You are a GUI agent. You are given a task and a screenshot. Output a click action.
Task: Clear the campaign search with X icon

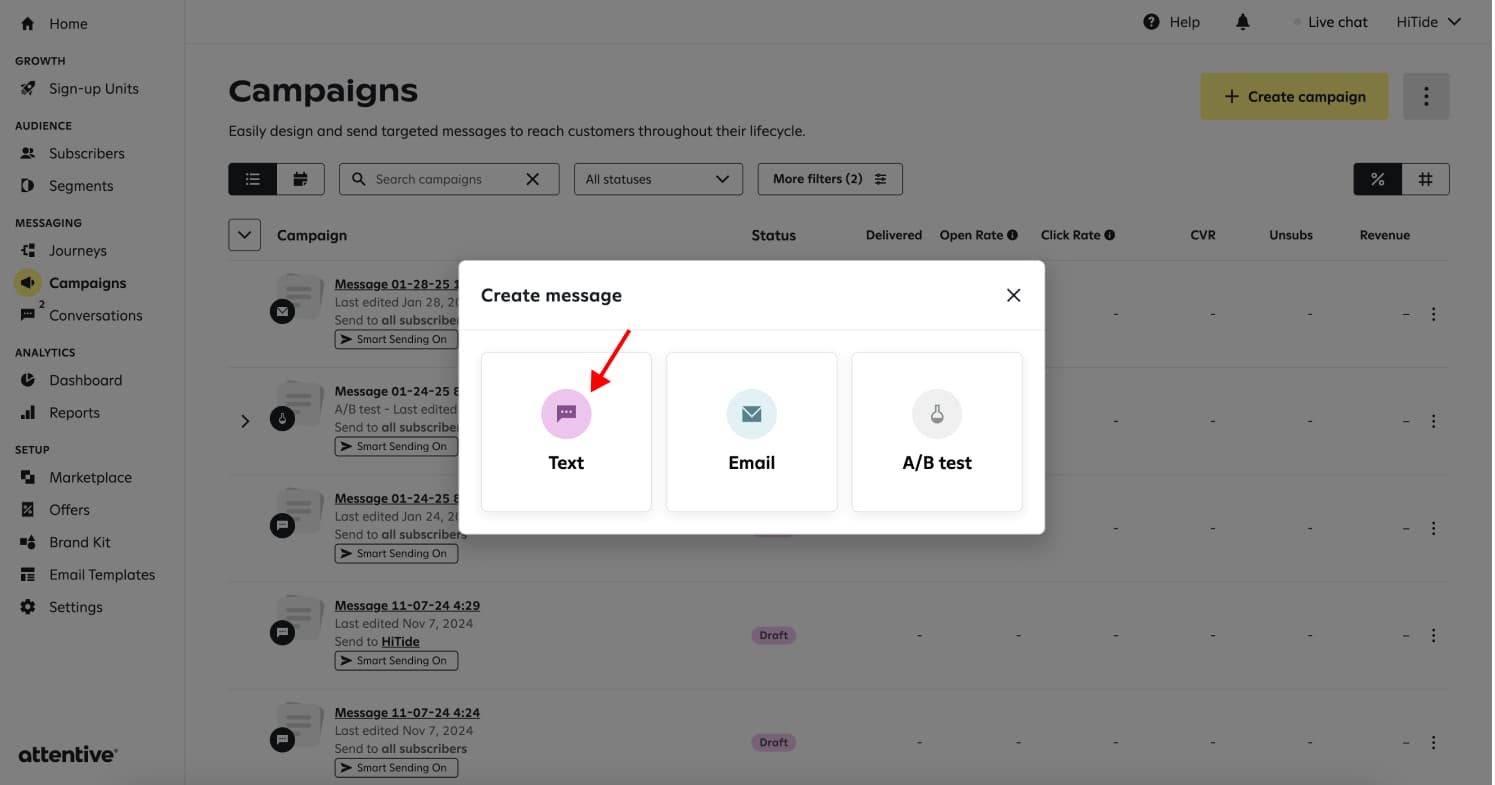[533, 179]
